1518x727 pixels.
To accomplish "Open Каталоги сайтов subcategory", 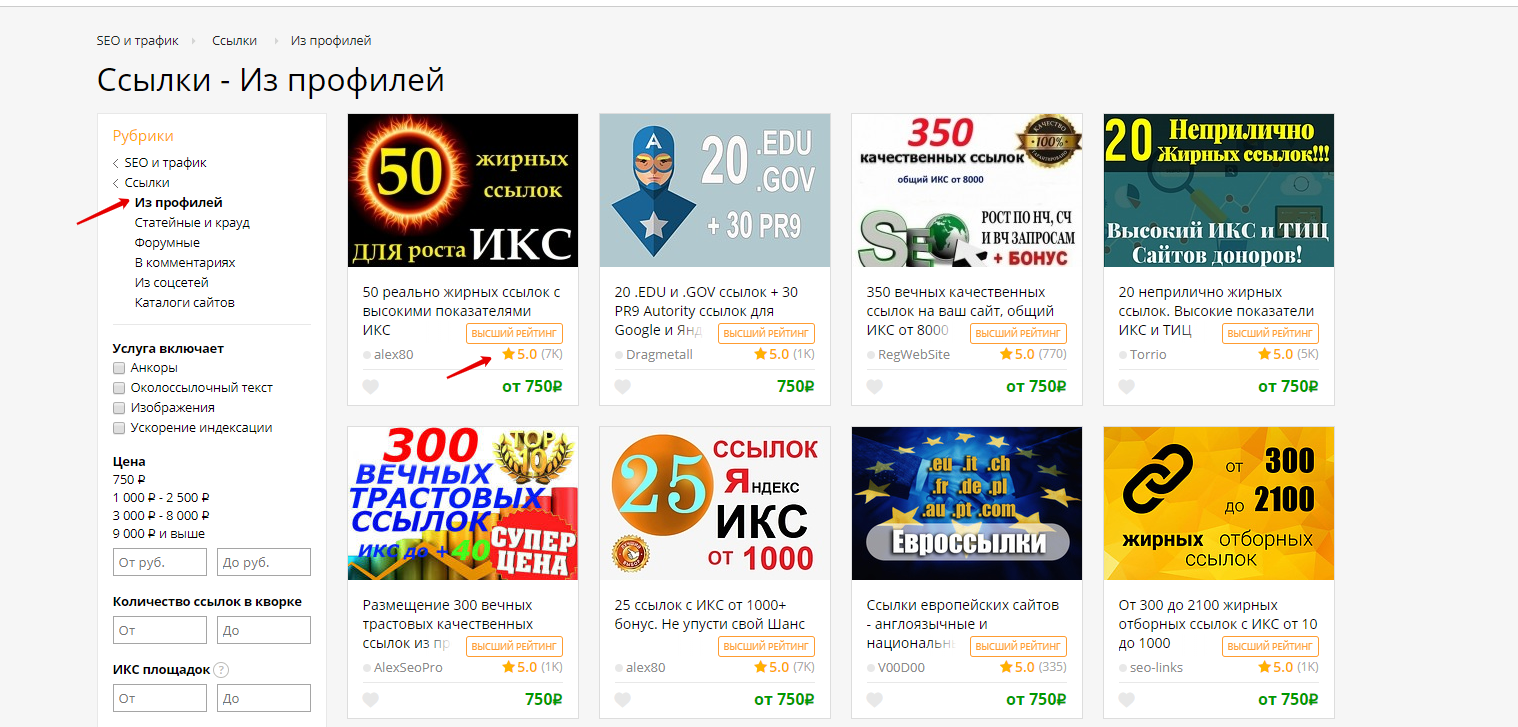I will [x=185, y=302].
